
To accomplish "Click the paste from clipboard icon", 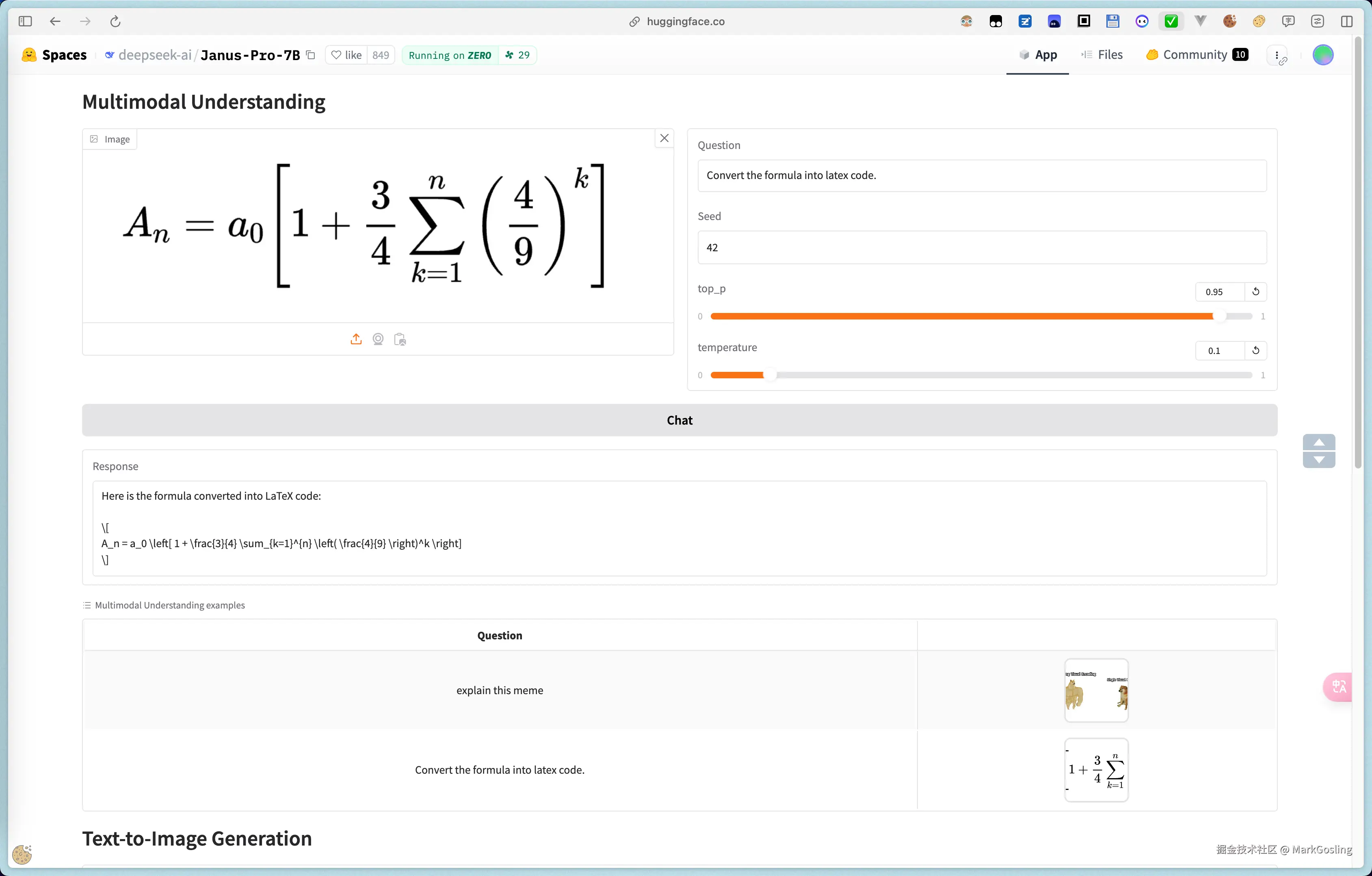I will [x=400, y=339].
